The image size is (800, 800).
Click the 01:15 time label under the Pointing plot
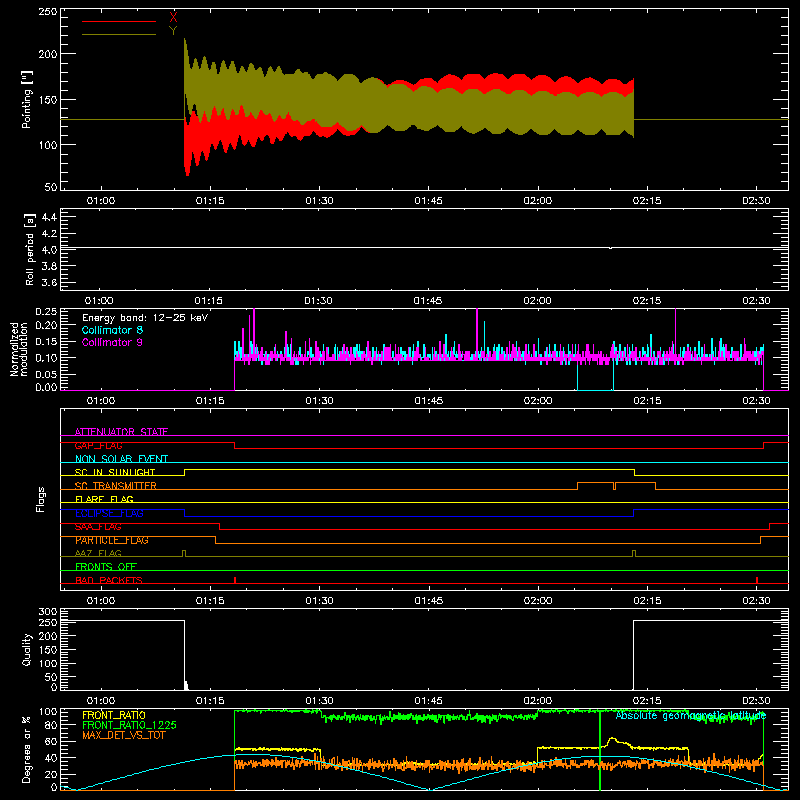pyautogui.click(x=210, y=201)
